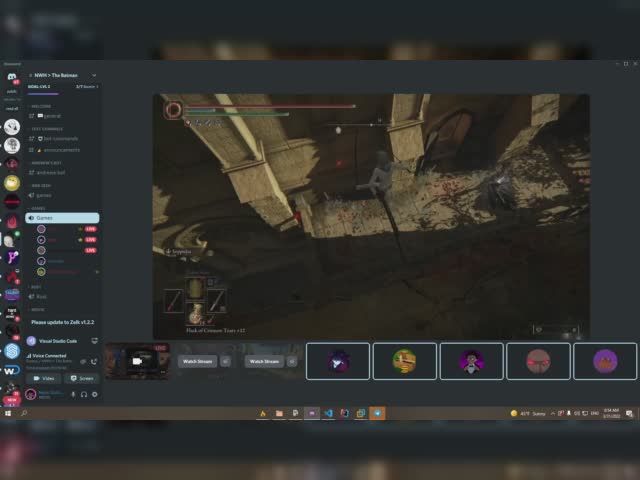Disconnect from the voice call
This screenshot has height=480, width=640.
coord(94,362)
